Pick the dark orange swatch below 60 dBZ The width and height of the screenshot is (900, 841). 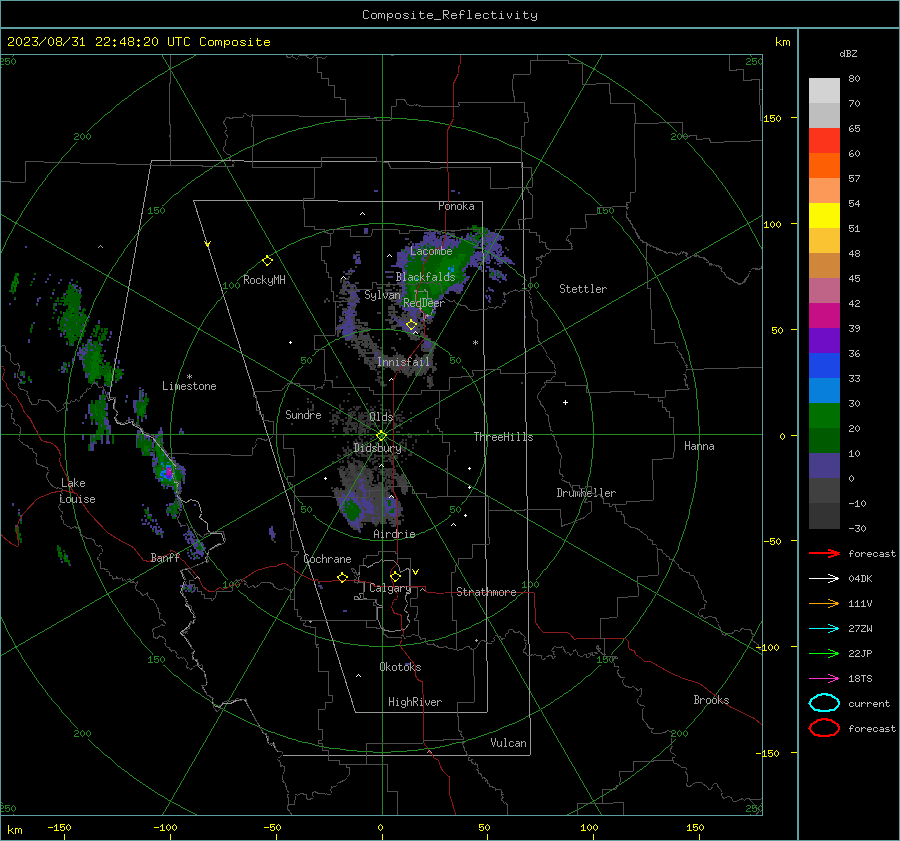click(x=824, y=165)
